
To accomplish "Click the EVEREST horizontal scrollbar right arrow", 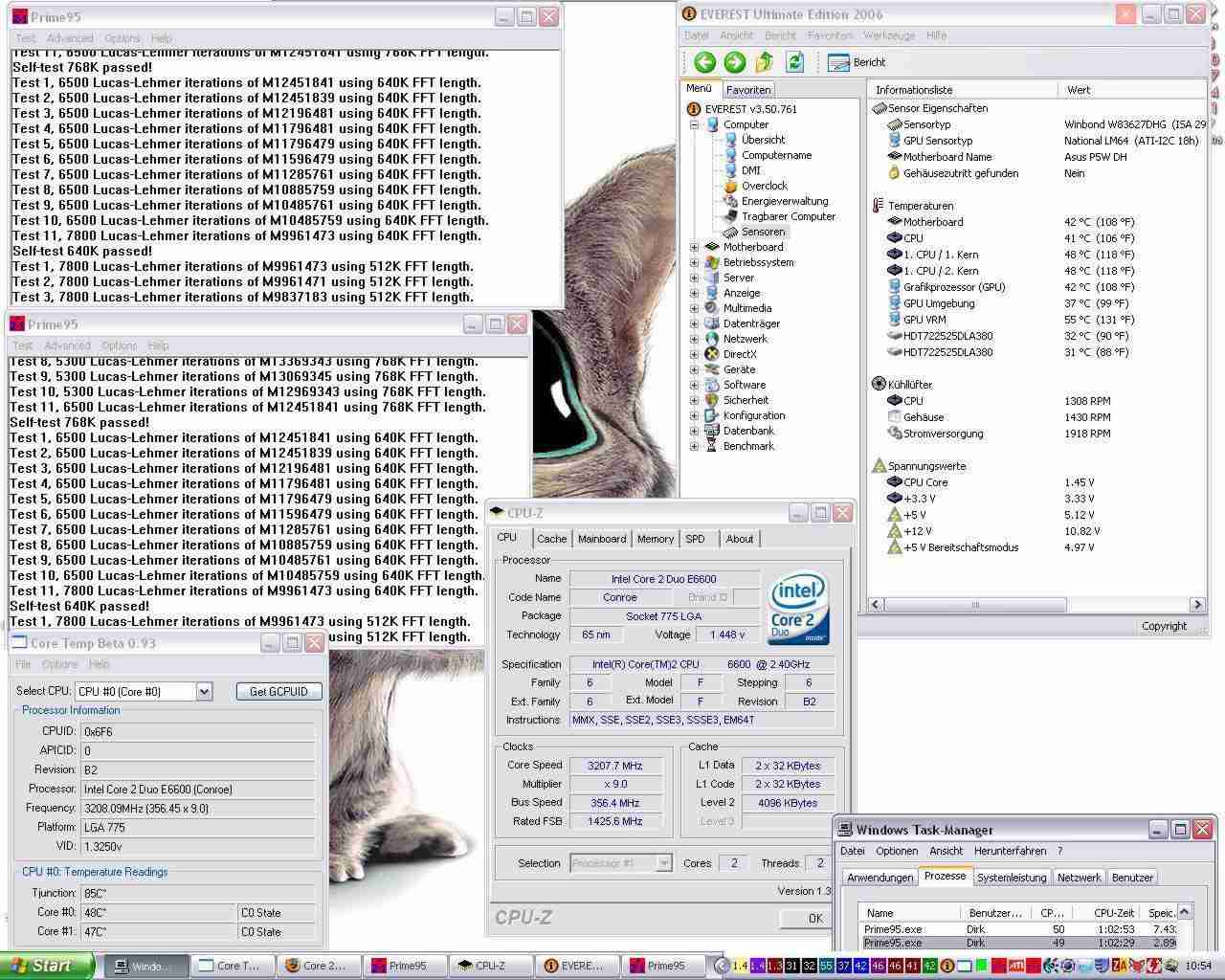I will pyautogui.click(x=1196, y=605).
